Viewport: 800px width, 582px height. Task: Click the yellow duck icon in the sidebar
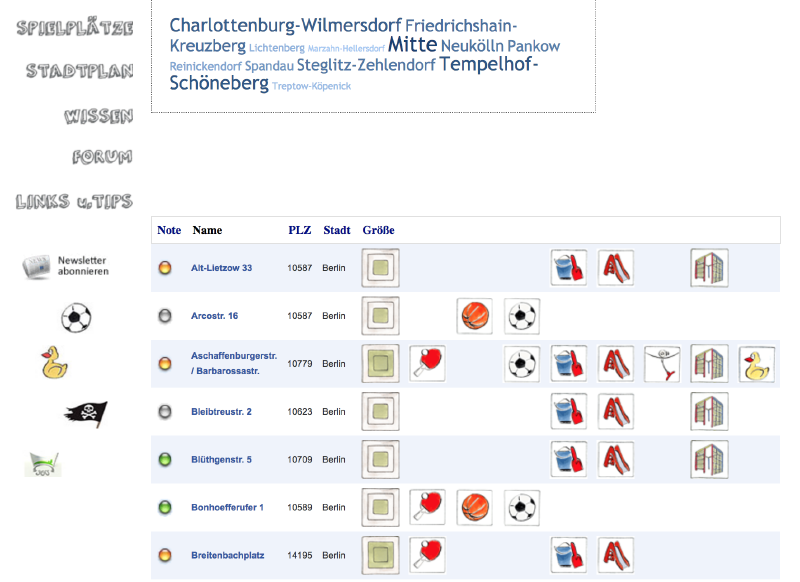pyautogui.click(x=54, y=363)
